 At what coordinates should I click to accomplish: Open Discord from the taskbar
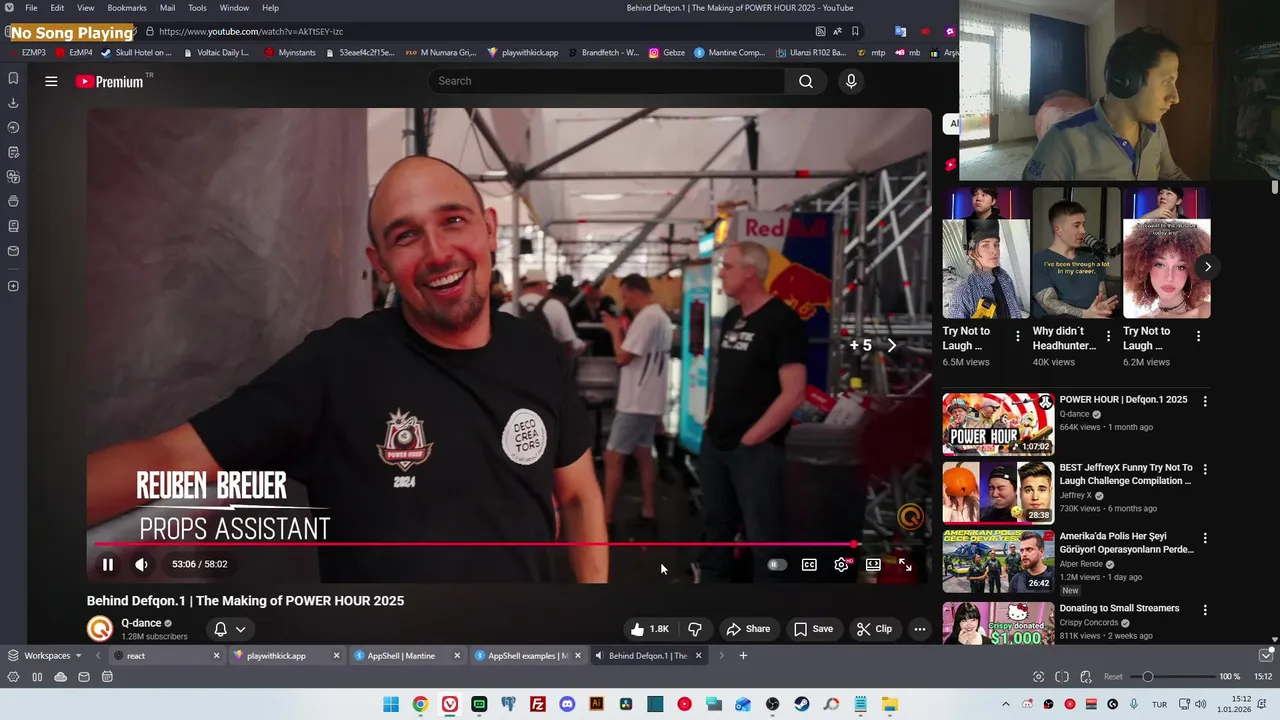[567, 704]
